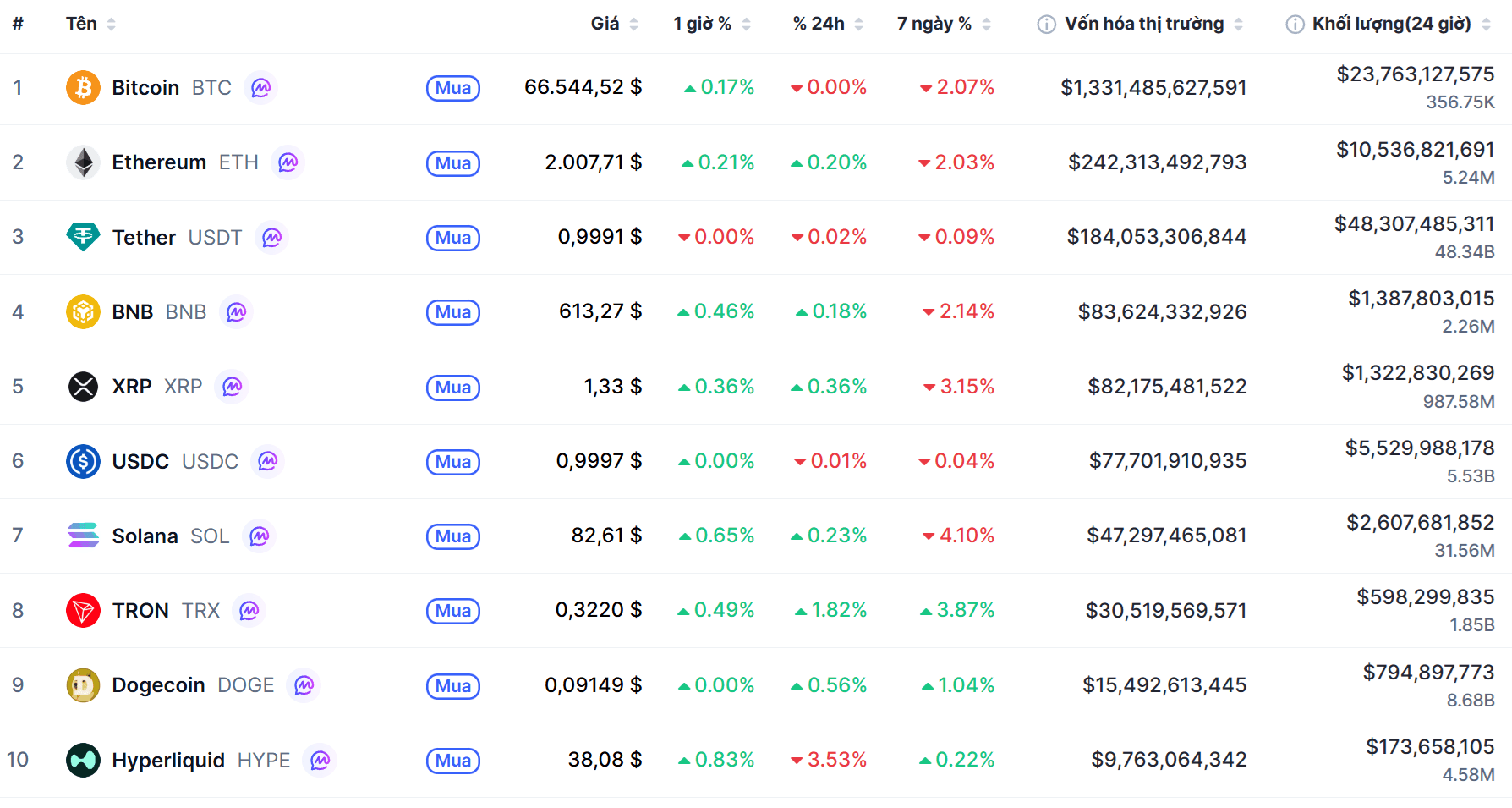Click Tether volume $48,307,485,311
The image size is (1512, 808).
click(1415, 224)
